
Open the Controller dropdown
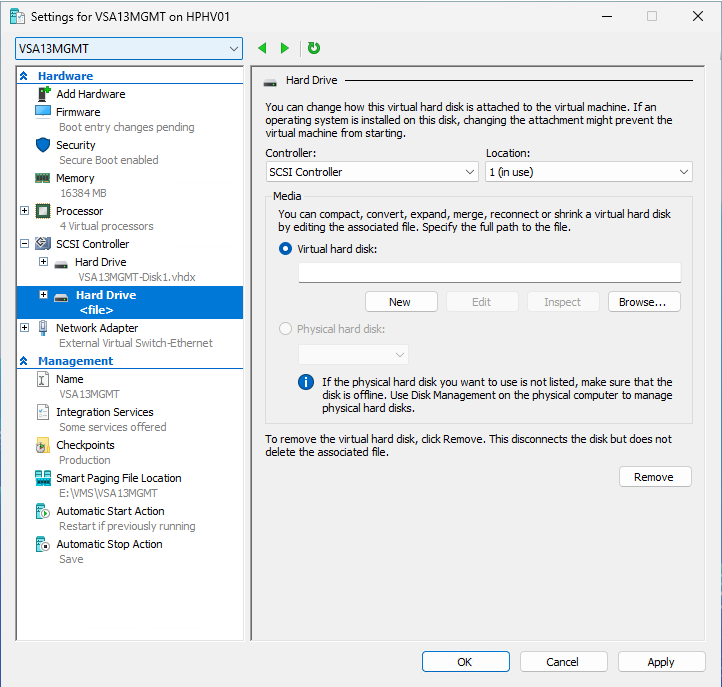pyautogui.click(x=372, y=172)
